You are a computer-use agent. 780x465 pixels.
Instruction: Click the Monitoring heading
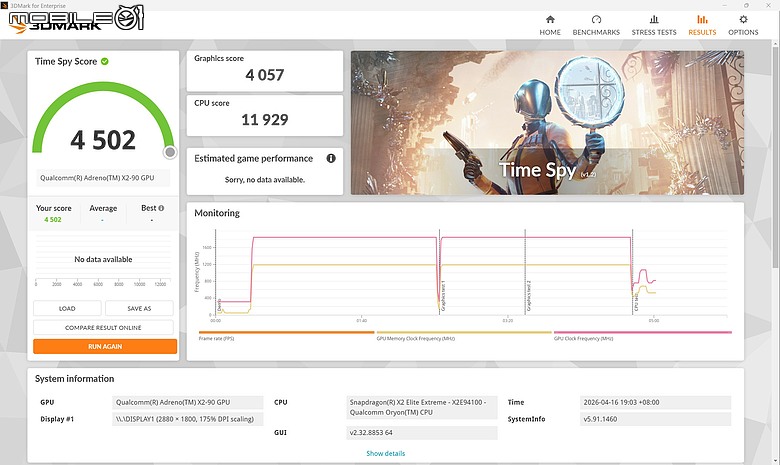(x=217, y=213)
